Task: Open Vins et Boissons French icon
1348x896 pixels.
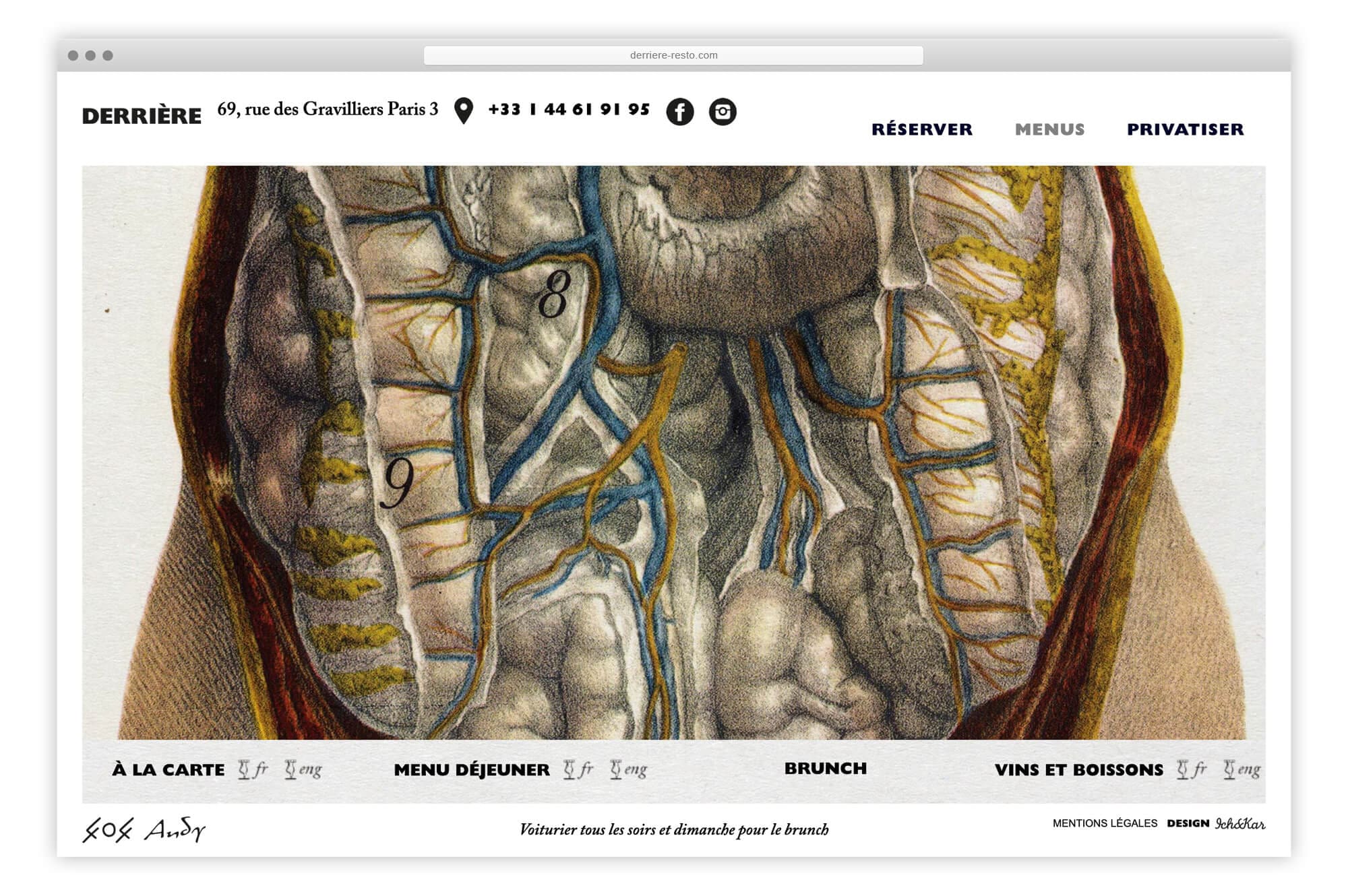Action: click(x=1192, y=769)
